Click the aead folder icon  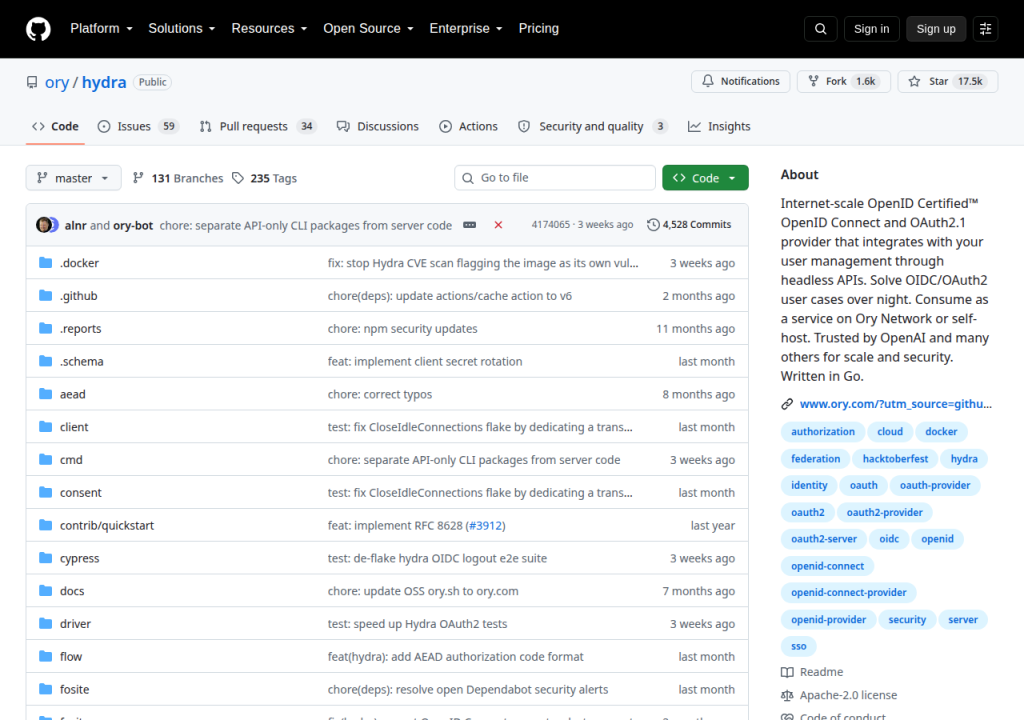pos(45,393)
